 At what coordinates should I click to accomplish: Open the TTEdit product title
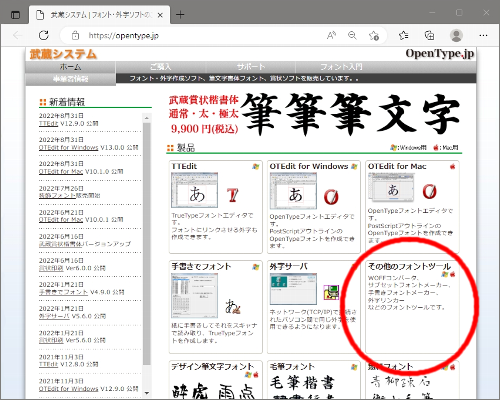184,166
